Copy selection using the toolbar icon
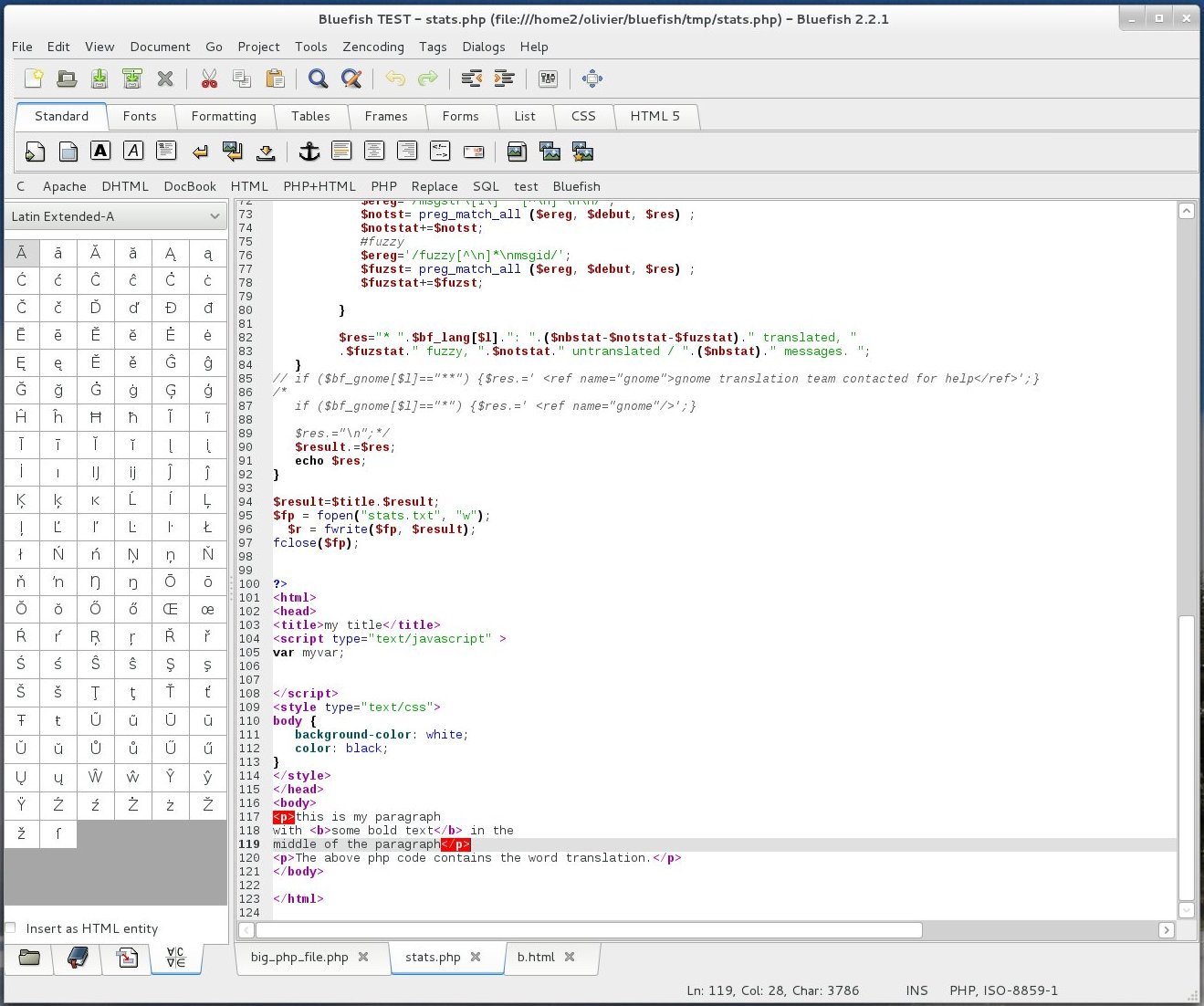 coord(242,79)
